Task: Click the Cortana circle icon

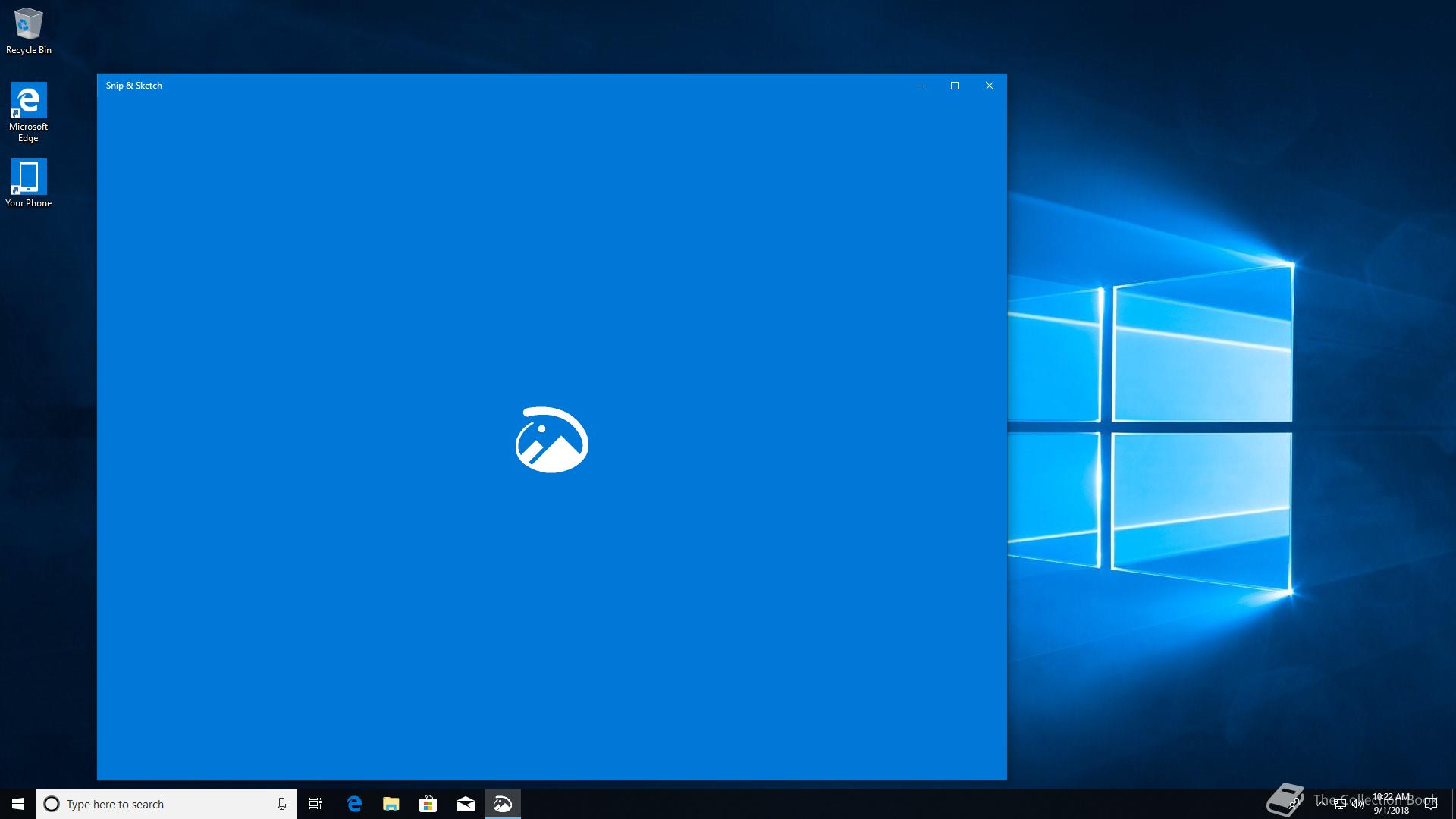Action: [x=52, y=804]
